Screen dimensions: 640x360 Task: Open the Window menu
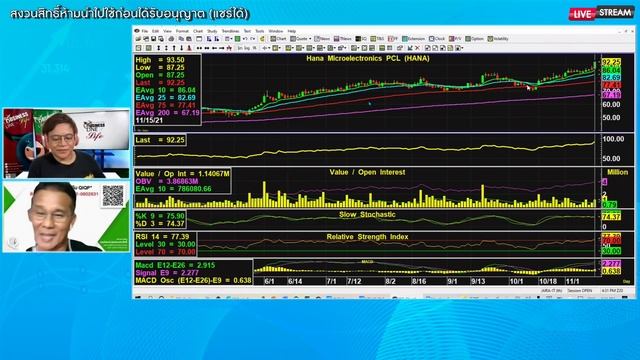[276, 31]
